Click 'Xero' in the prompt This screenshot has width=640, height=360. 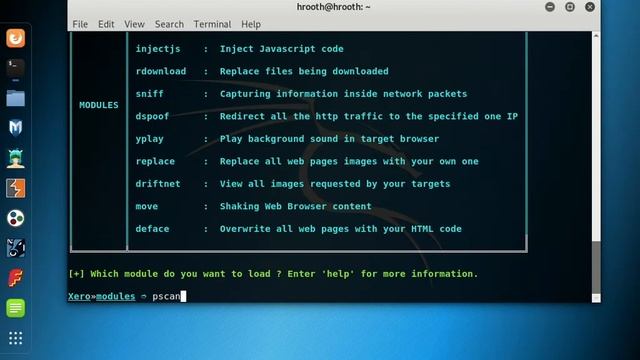79,296
